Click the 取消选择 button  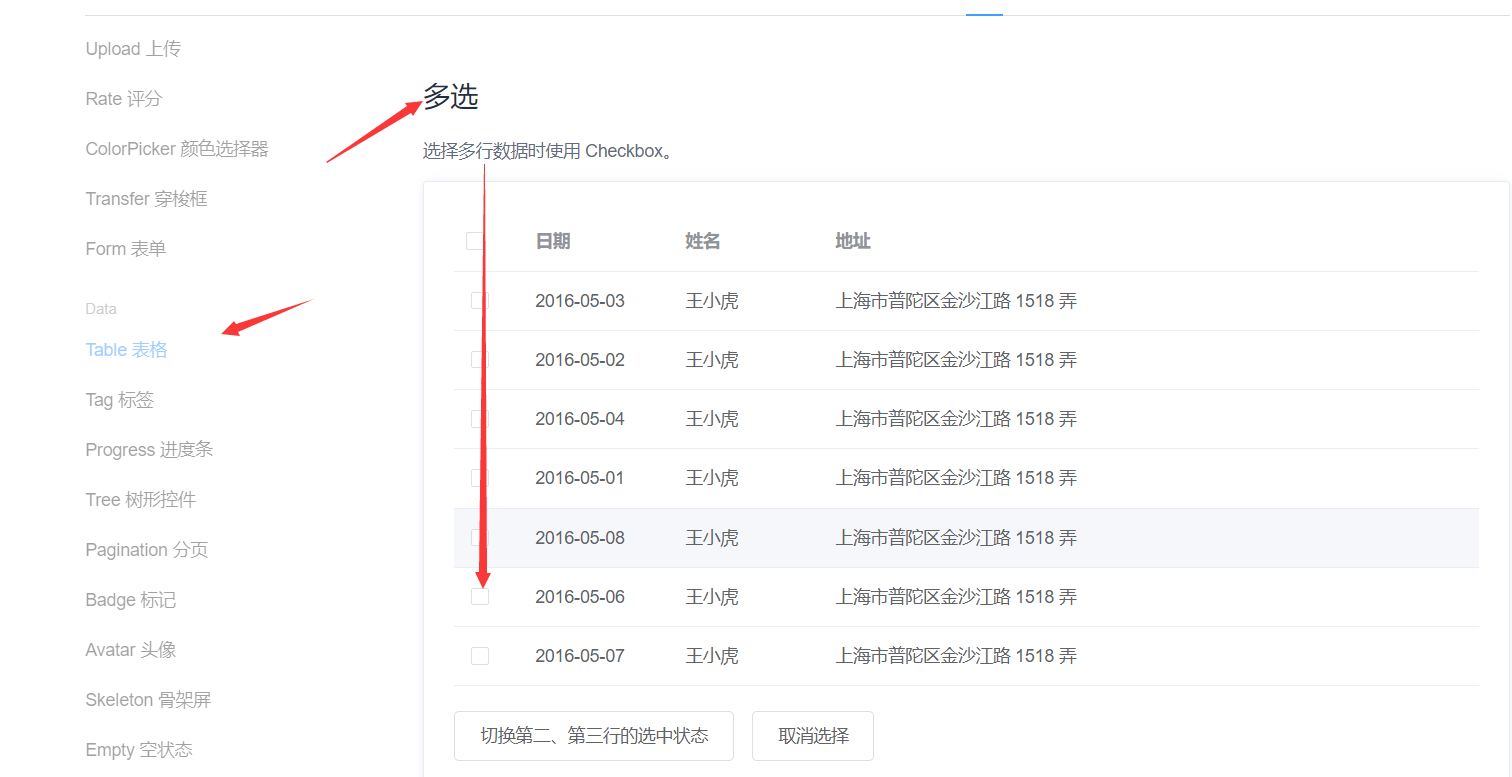(x=812, y=734)
